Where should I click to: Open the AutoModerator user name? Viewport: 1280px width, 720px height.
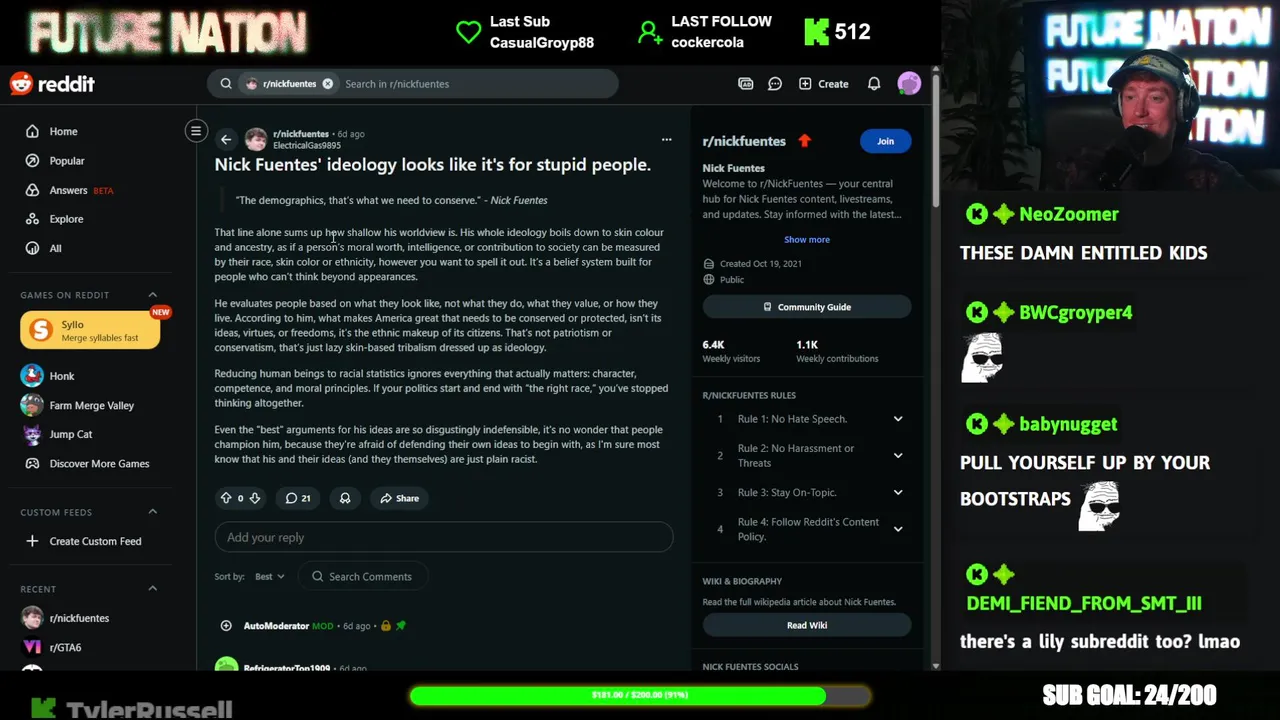click(x=276, y=626)
